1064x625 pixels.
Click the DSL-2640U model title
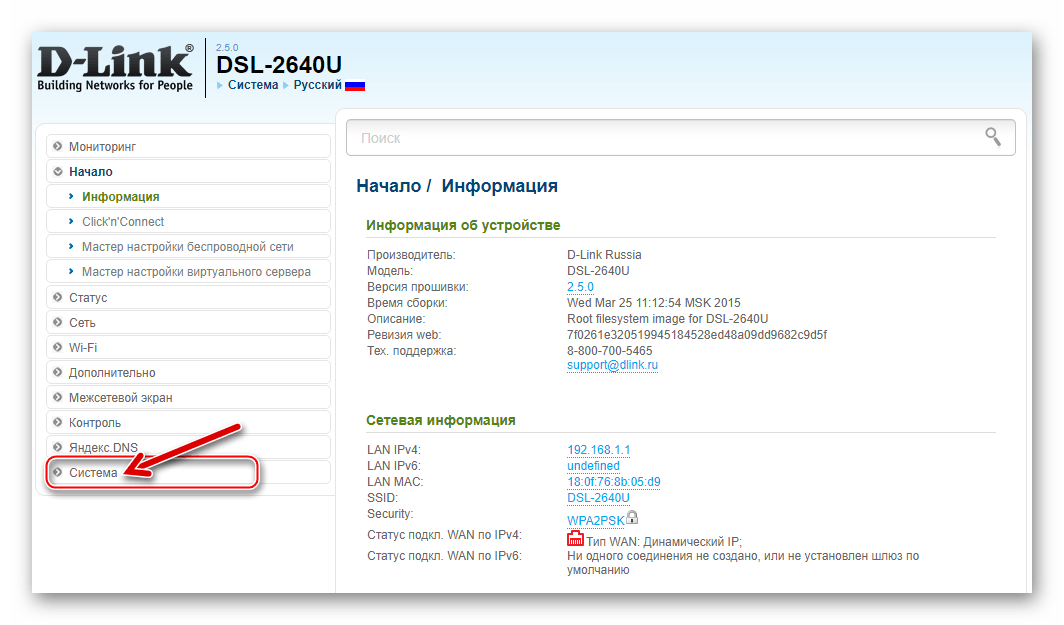coord(279,65)
